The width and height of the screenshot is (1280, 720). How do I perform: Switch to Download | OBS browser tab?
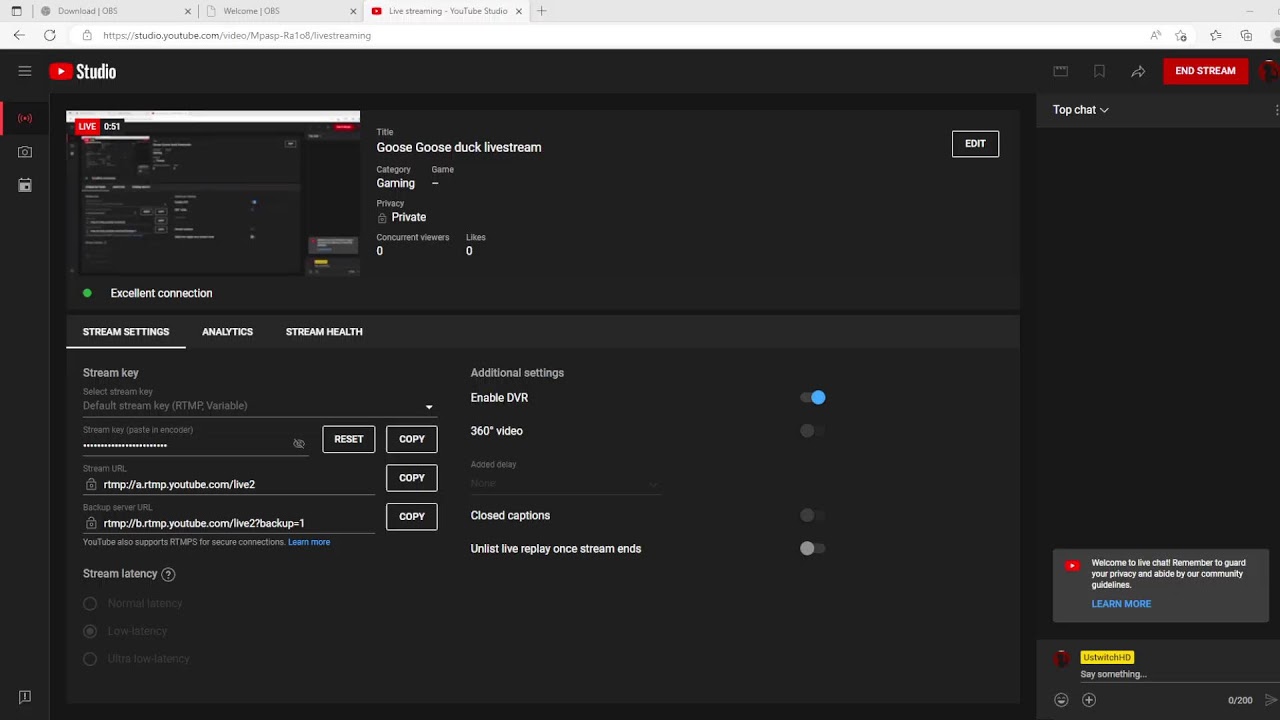(x=114, y=11)
